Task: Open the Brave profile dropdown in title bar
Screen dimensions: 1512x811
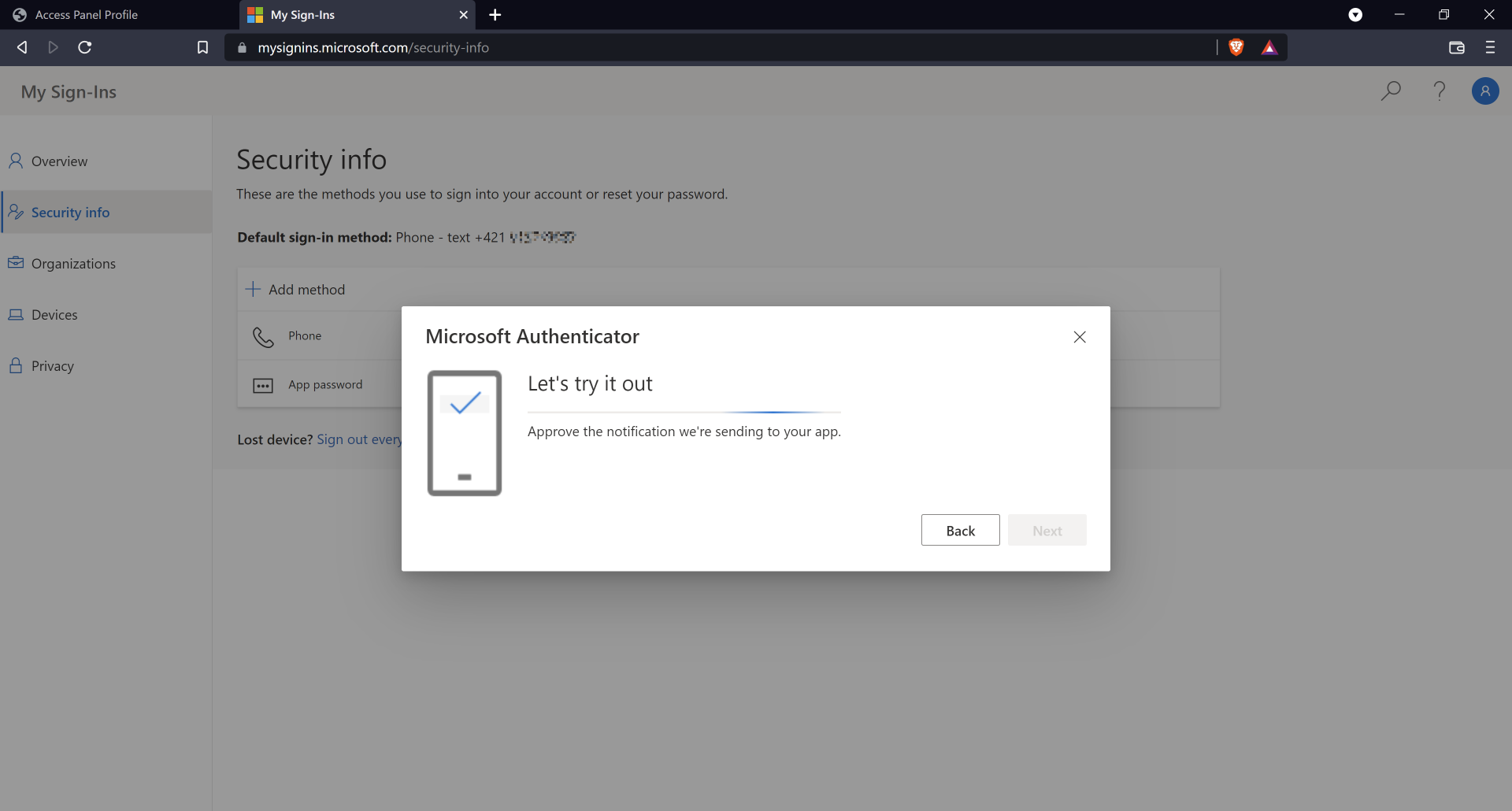Action: pos(1355,14)
